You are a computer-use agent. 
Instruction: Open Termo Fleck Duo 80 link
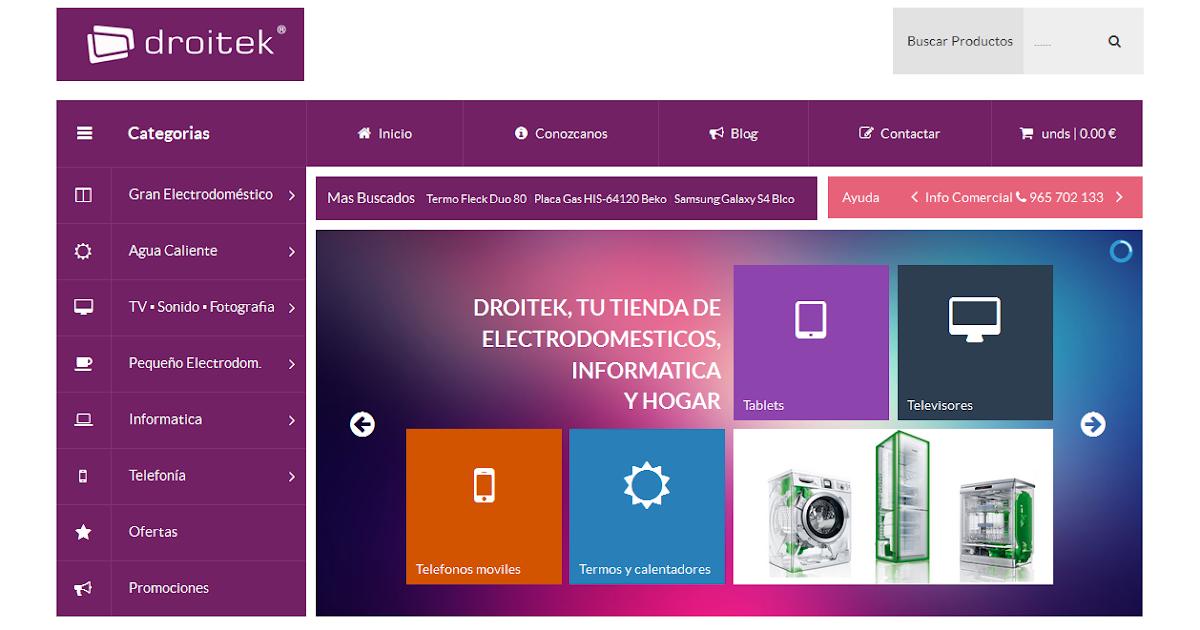476,199
